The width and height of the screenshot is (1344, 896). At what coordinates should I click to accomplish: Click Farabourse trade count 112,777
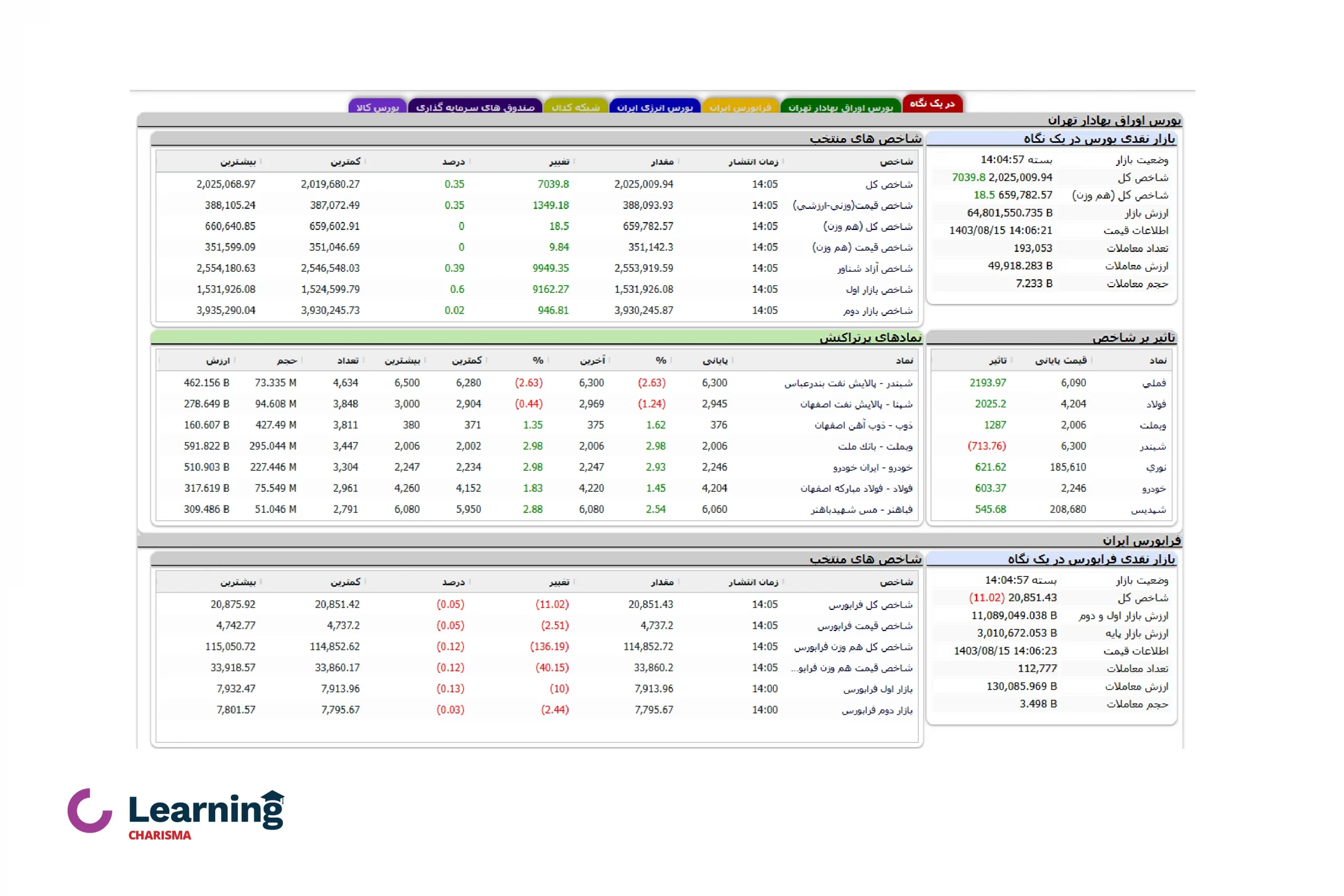(1037, 669)
